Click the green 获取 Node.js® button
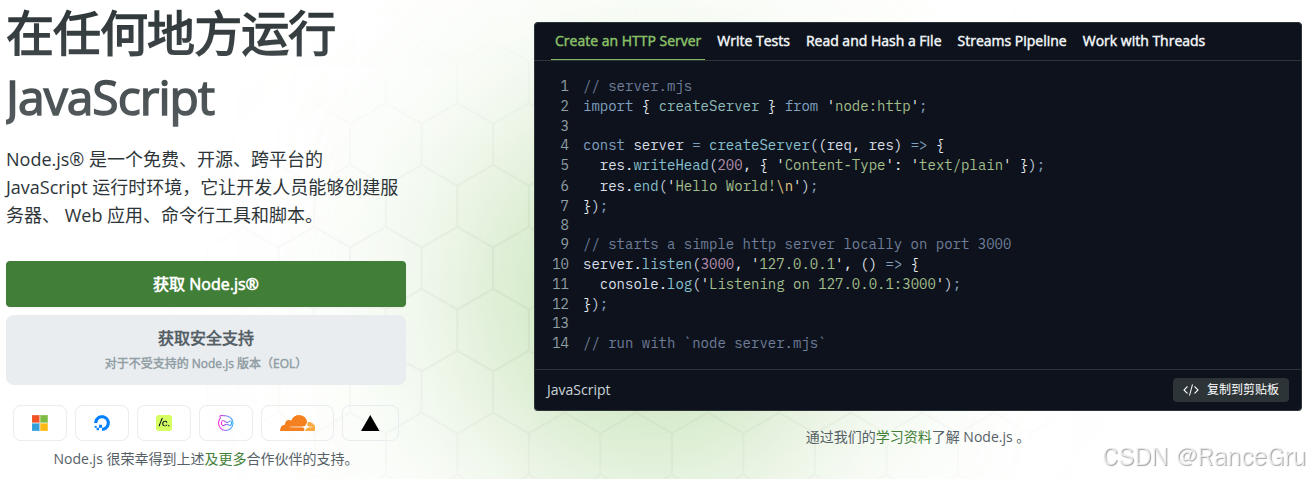This screenshot has height=479, width=1310. point(206,284)
